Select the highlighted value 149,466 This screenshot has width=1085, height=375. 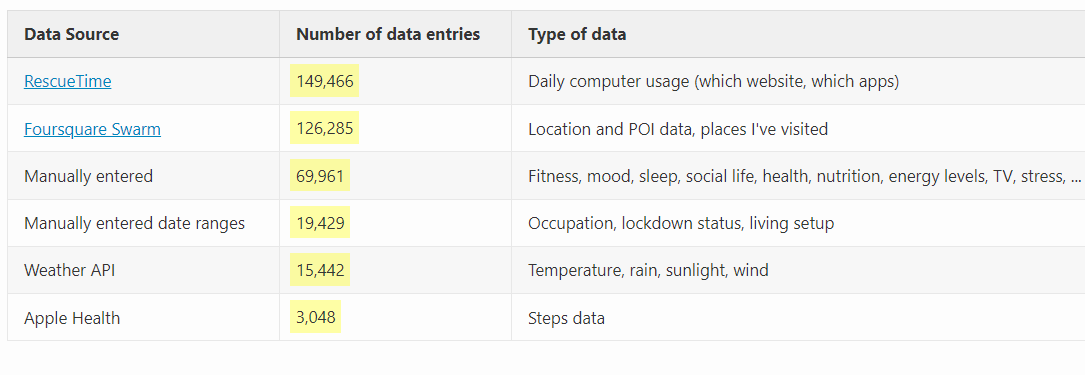(x=325, y=82)
